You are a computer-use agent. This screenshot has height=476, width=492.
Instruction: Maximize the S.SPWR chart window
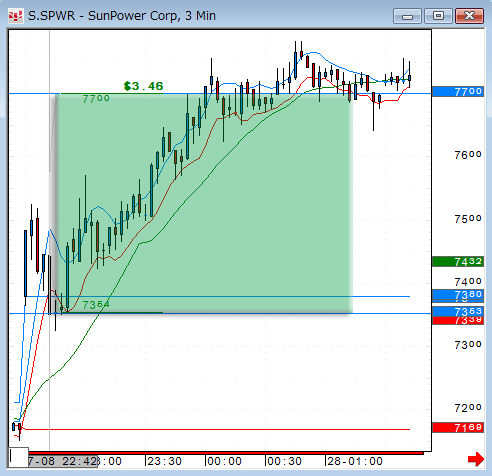pyautogui.click(x=438, y=16)
